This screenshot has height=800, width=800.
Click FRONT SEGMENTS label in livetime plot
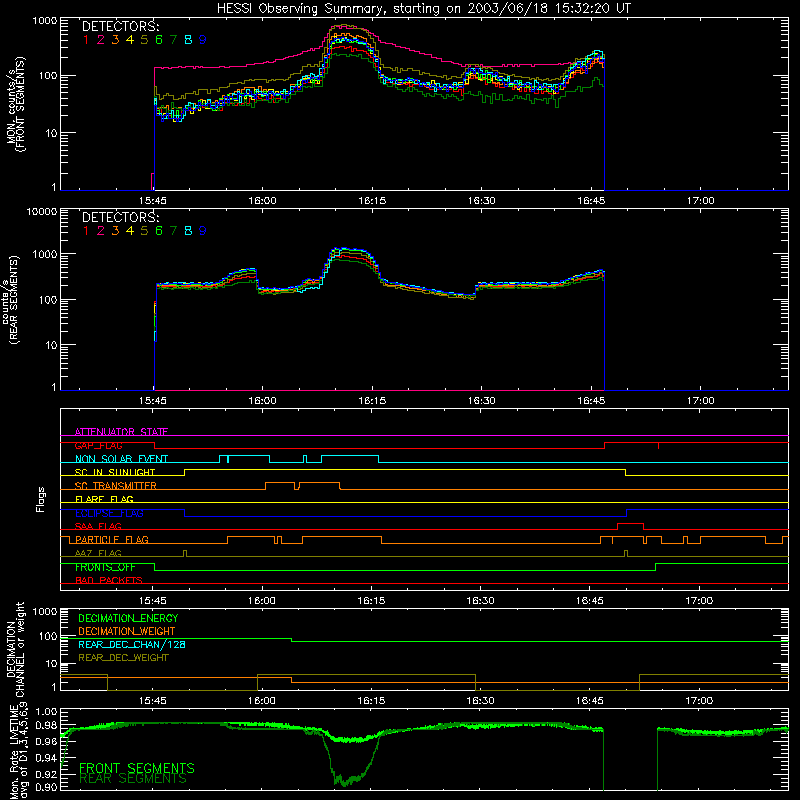click(x=137, y=768)
